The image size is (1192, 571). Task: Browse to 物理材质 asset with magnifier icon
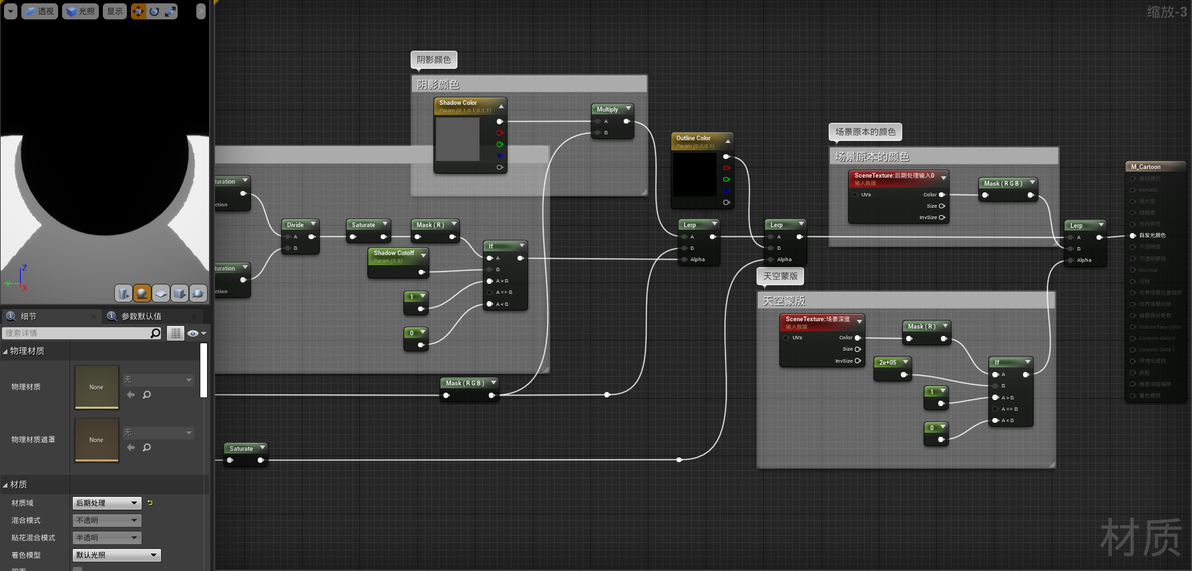pos(147,395)
